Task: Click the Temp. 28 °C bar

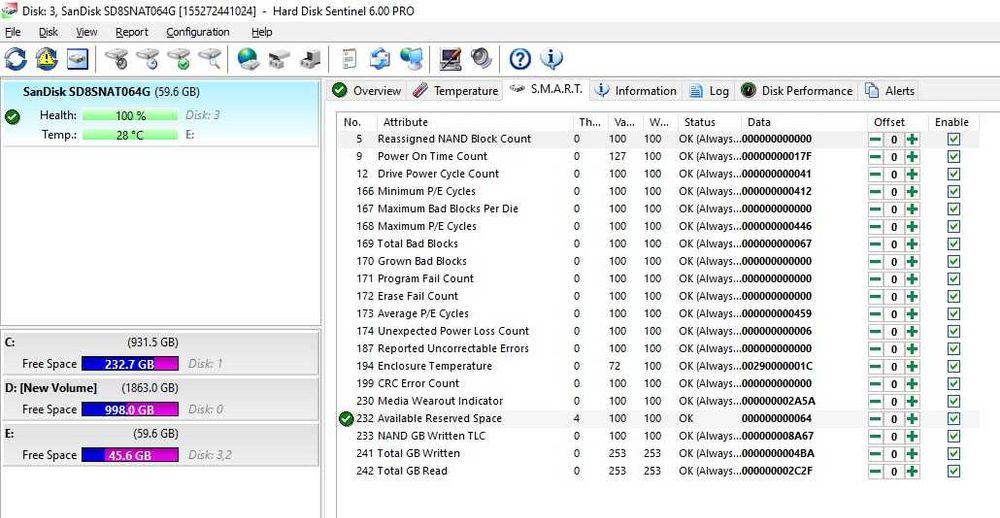Action: pos(130,135)
